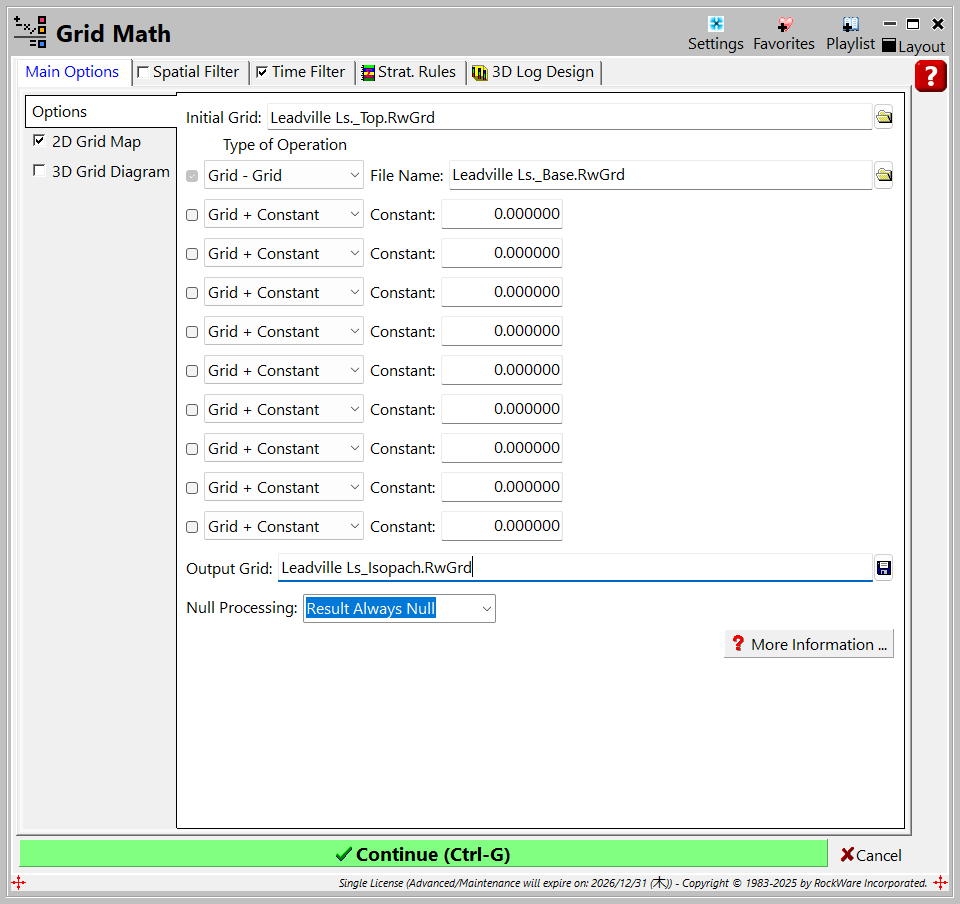
Task: Open the Favorites heart icon
Action: (784, 25)
